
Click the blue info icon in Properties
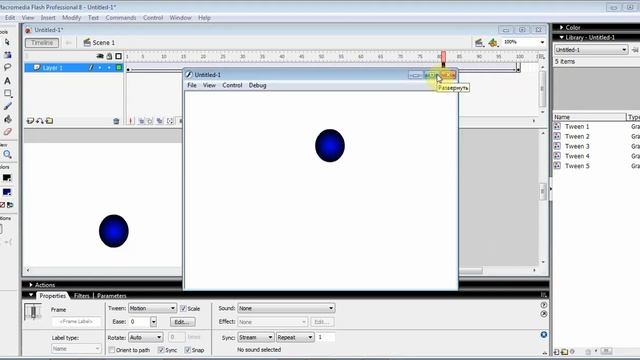point(544,334)
